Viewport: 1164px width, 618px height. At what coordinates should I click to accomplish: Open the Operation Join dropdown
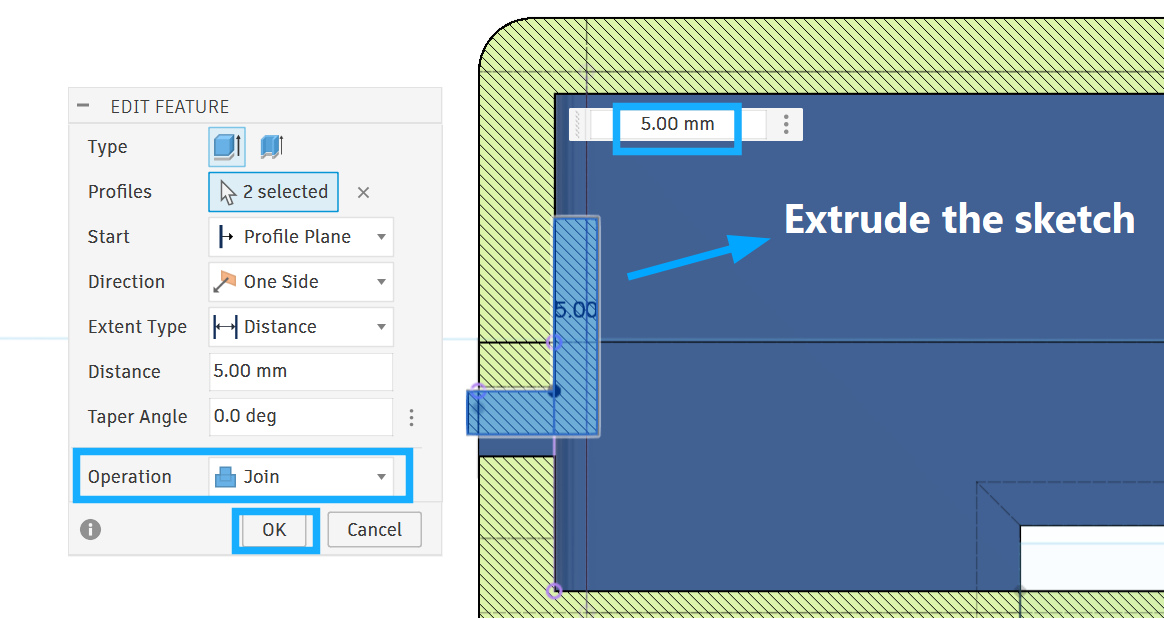(x=300, y=477)
